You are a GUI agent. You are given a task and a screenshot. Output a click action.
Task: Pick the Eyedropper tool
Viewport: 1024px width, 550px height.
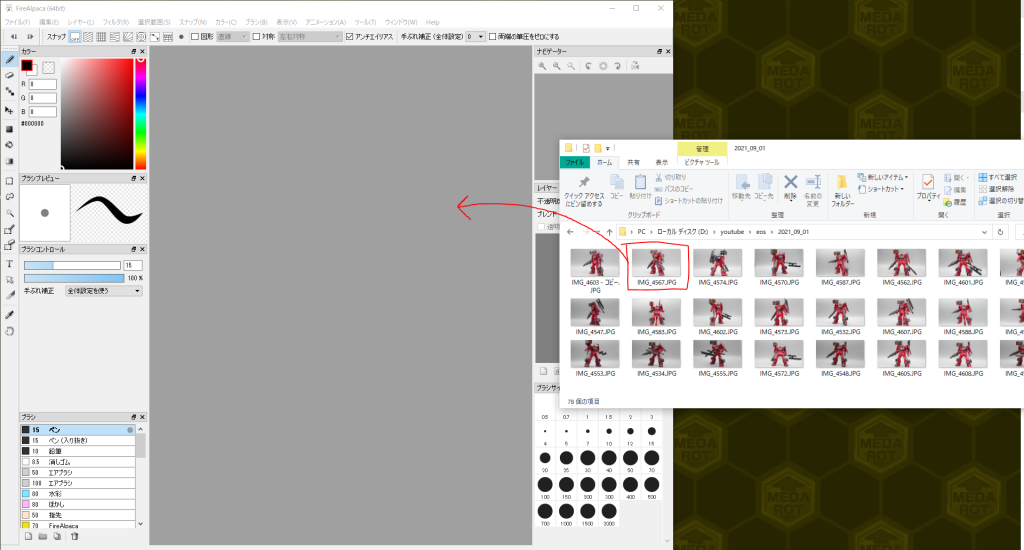pyautogui.click(x=9, y=313)
